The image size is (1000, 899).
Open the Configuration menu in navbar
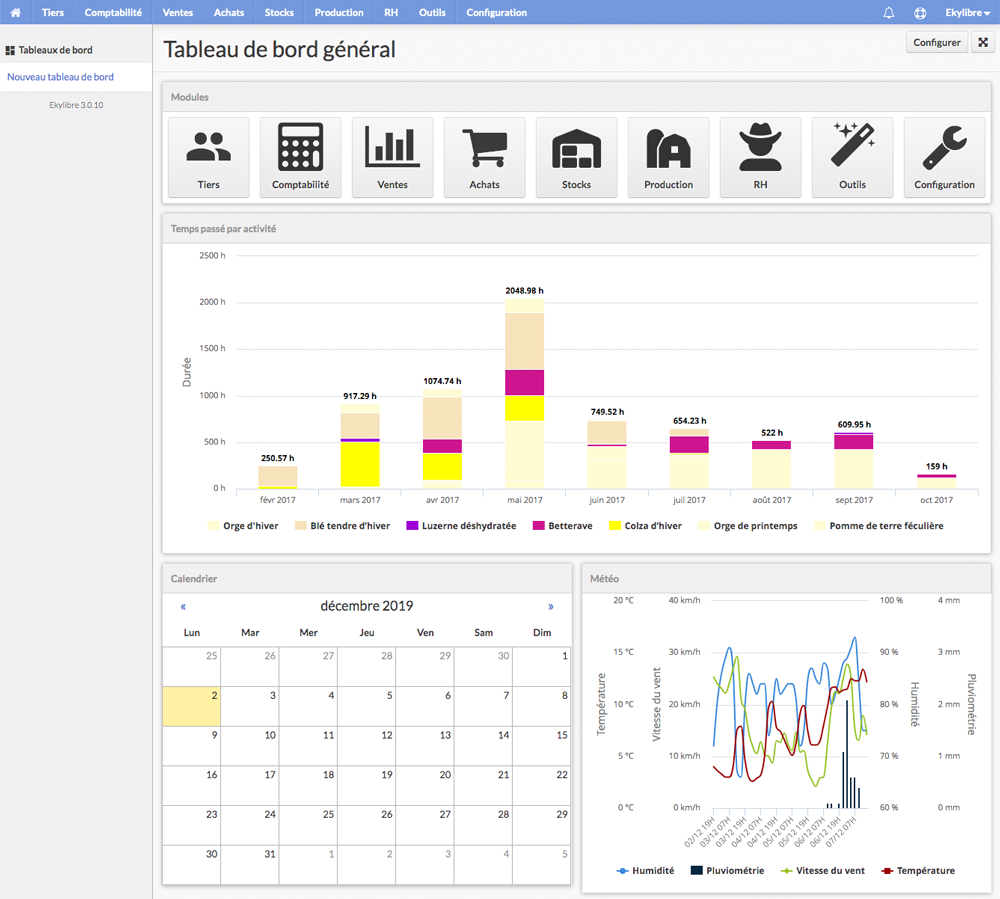pyautogui.click(x=497, y=12)
